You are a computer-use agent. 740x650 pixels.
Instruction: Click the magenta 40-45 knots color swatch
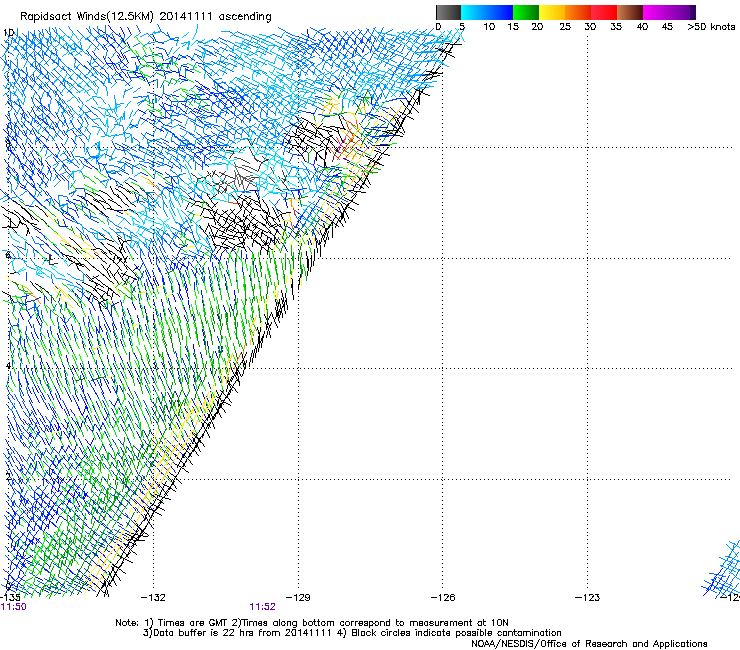[656, 12]
